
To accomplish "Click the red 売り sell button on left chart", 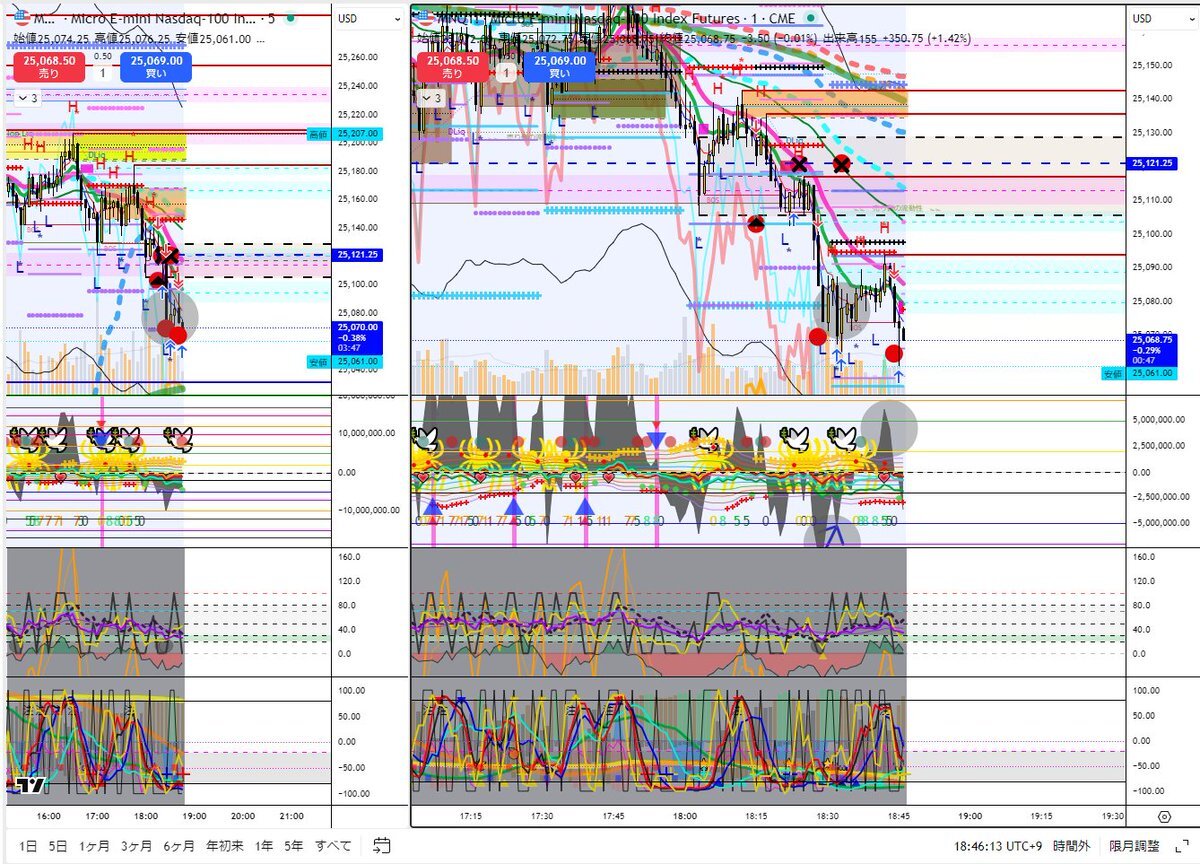I will (x=48, y=67).
